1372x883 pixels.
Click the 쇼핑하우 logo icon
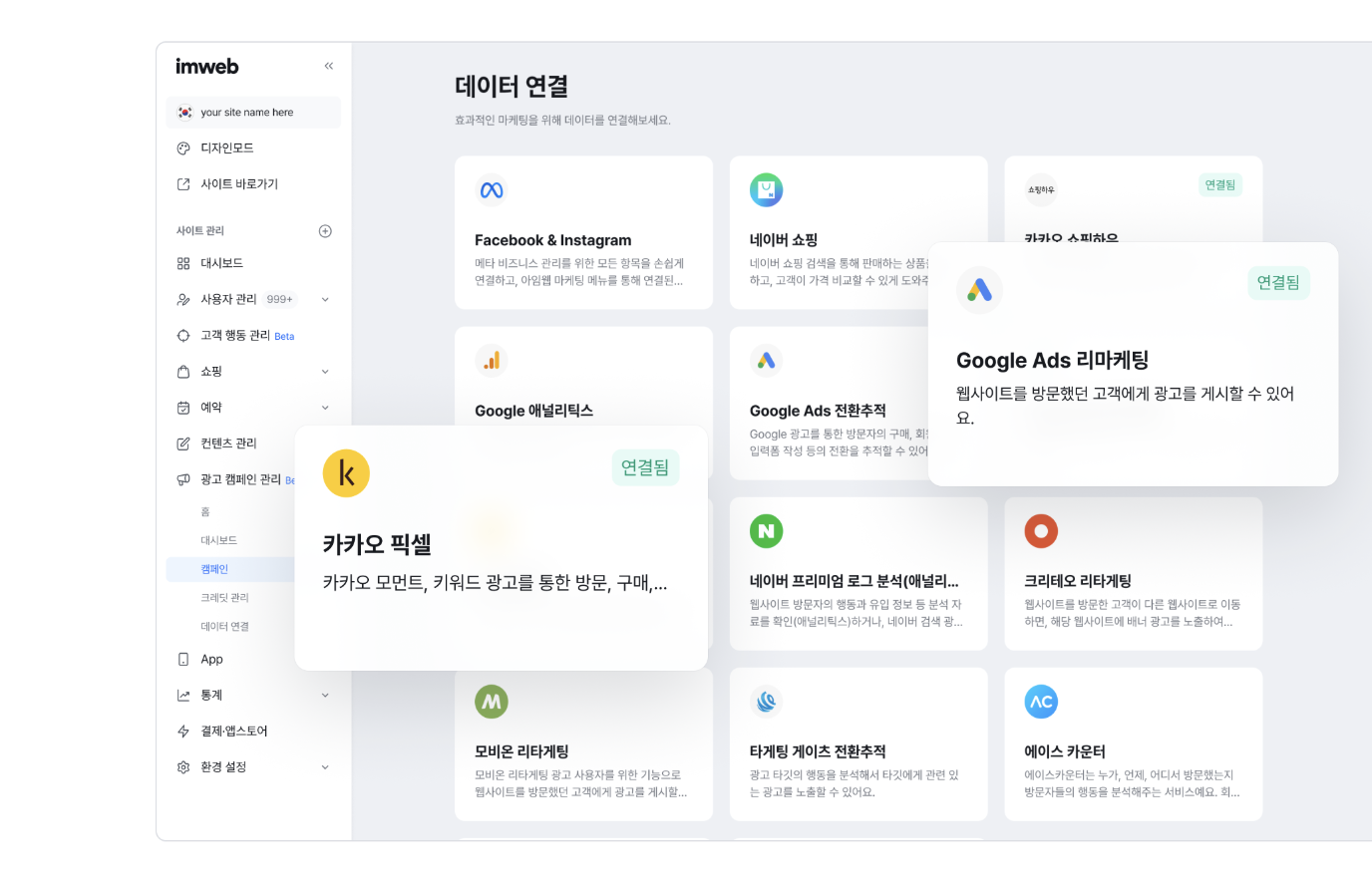tap(1041, 190)
